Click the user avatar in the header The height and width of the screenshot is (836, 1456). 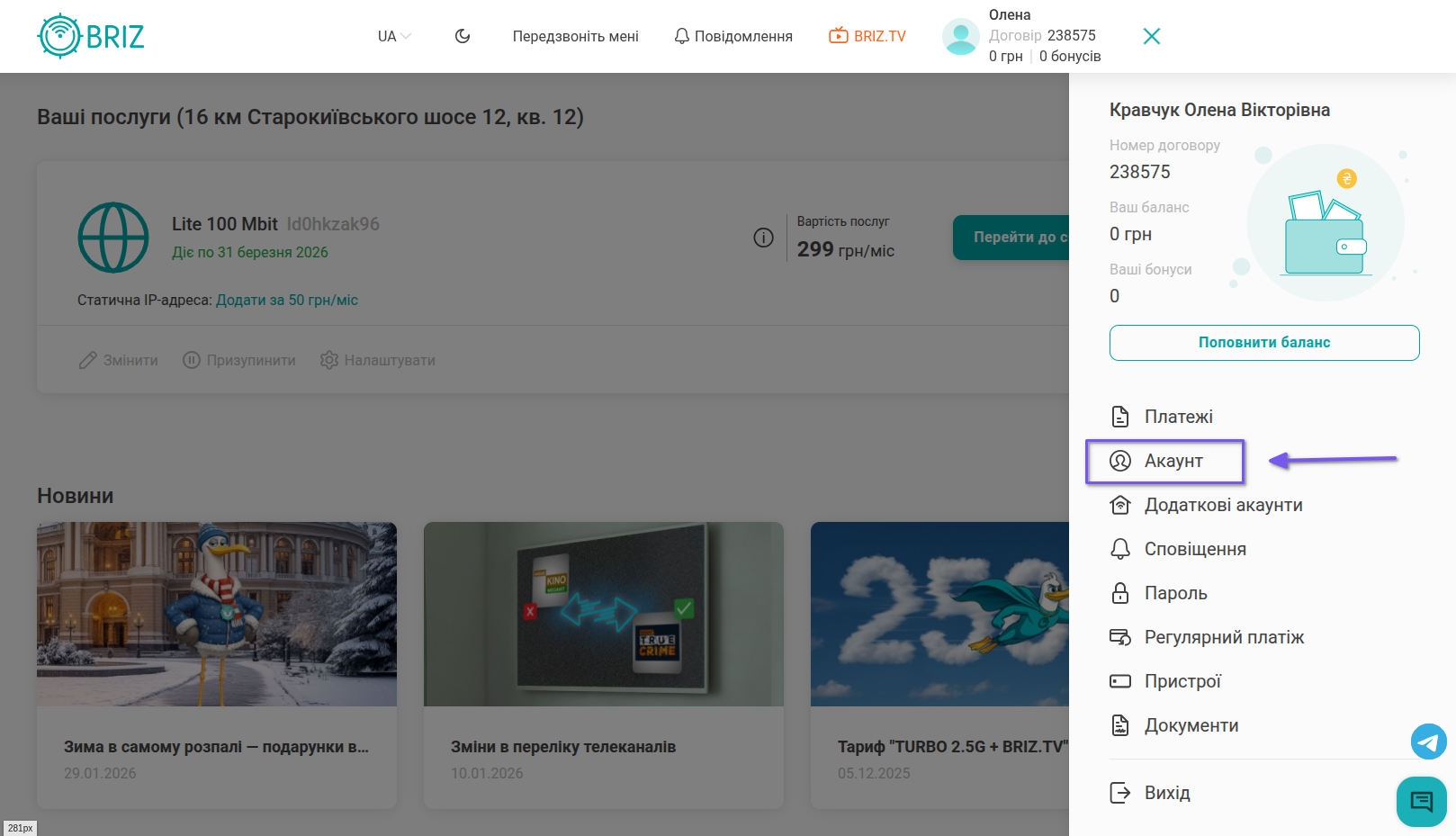coord(960,36)
